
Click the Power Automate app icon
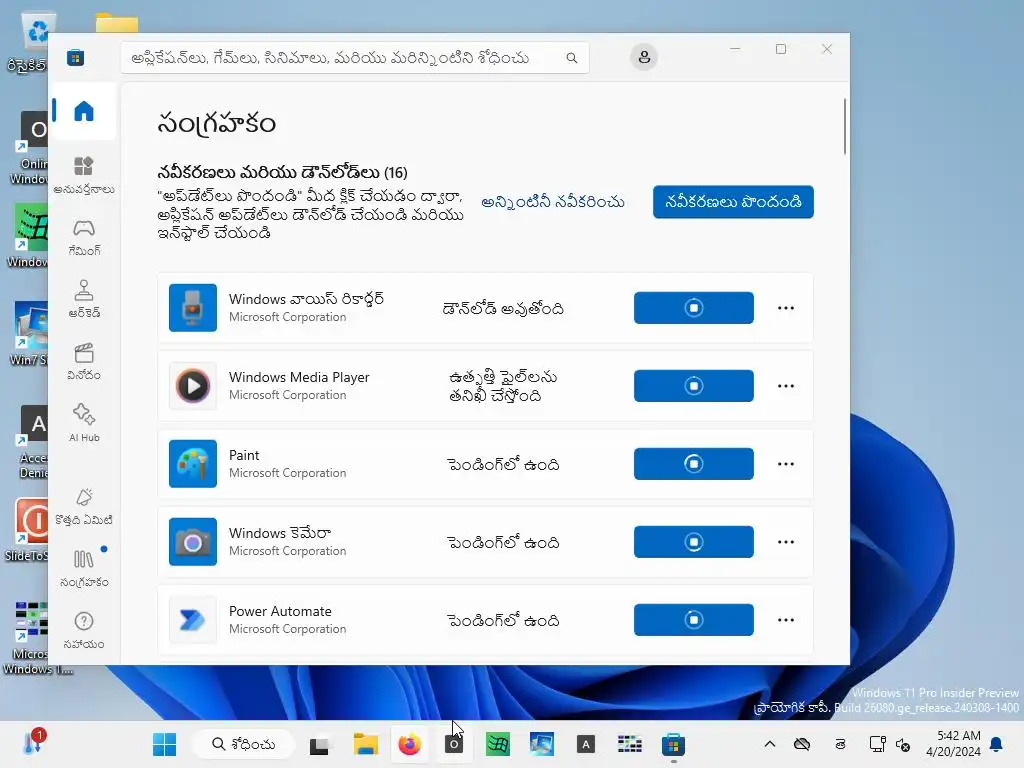tap(193, 620)
